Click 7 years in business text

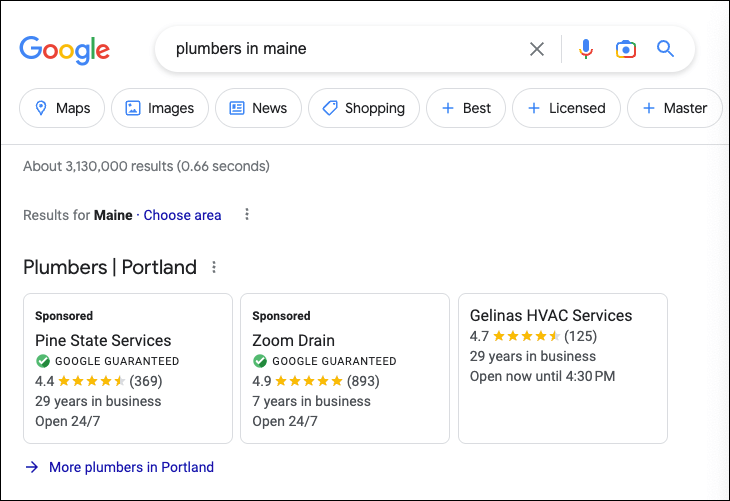tap(311, 401)
